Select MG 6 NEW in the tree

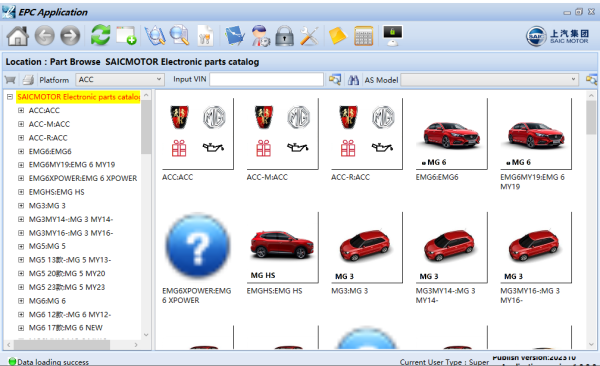pyautogui.click(x=65, y=328)
